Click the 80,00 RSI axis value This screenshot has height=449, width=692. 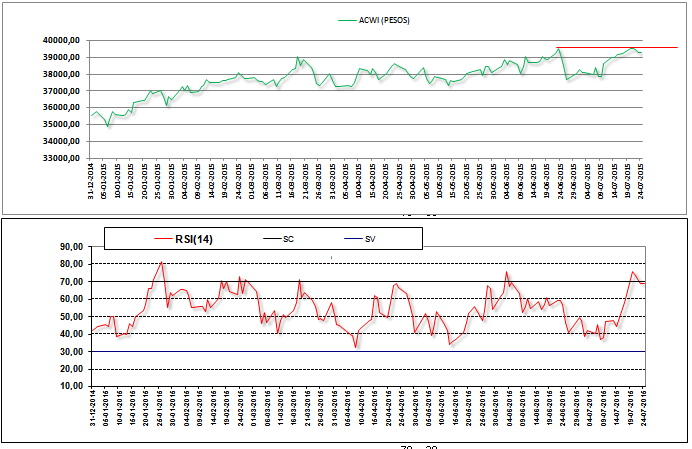tap(71, 264)
